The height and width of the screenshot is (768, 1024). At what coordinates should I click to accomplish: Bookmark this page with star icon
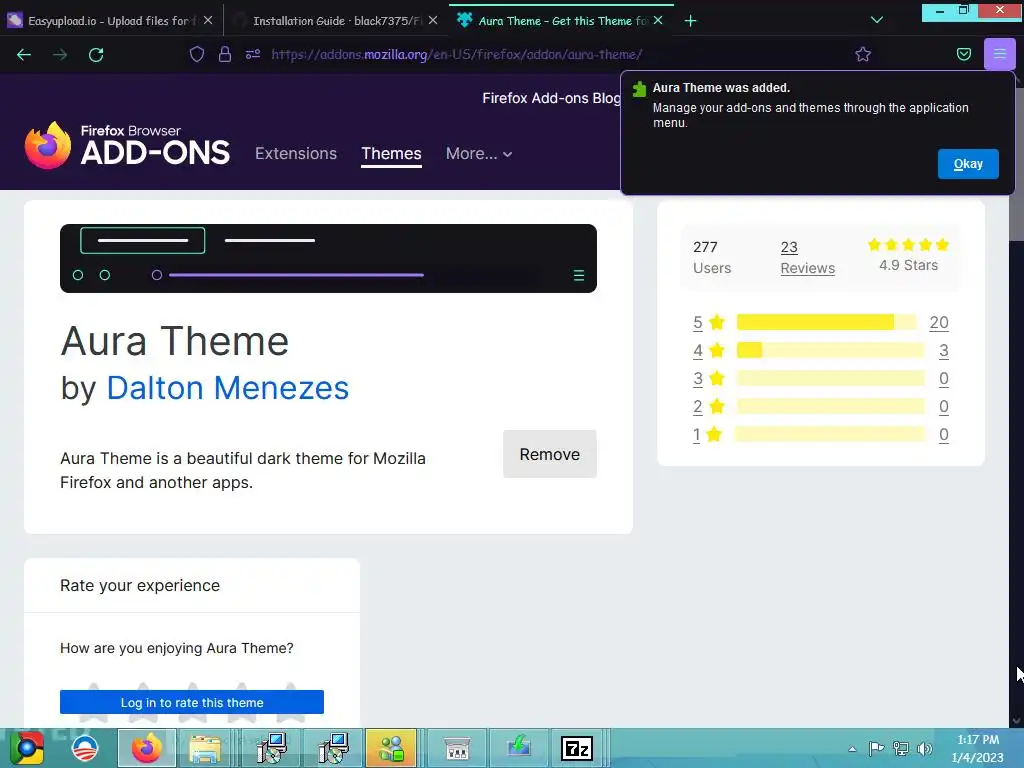pyautogui.click(x=863, y=54)
